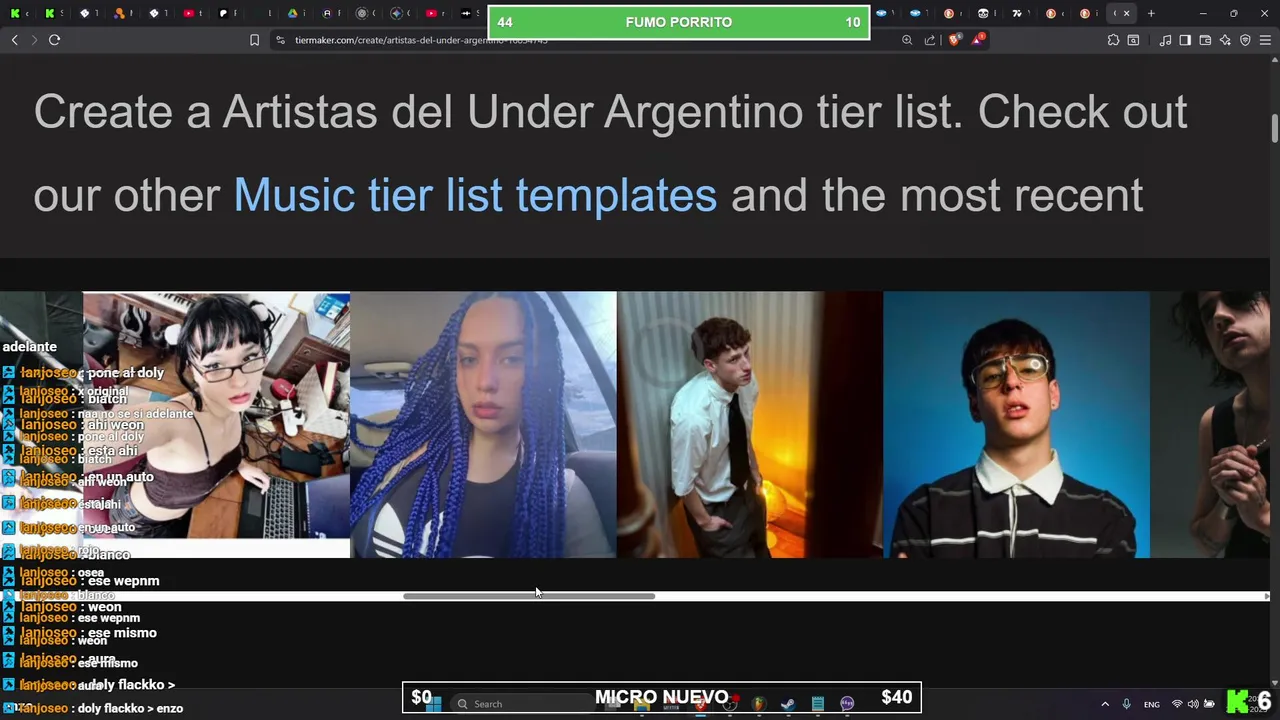Open the Brave Playlist music icon
Screen dimensions: 1280x720
(x=1165, y=40)
